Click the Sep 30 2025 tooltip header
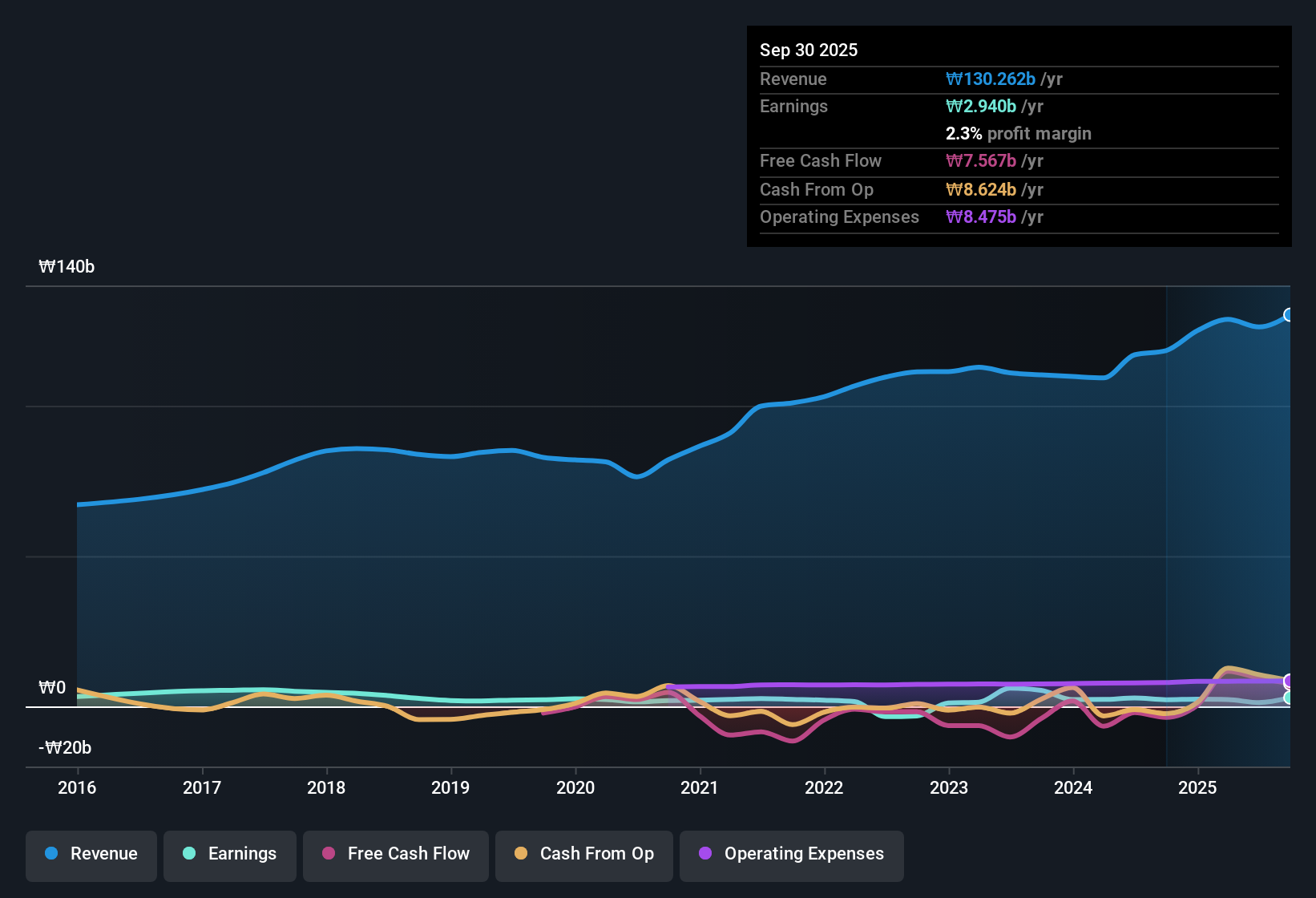1316x898 pixels. click(809, 50)
